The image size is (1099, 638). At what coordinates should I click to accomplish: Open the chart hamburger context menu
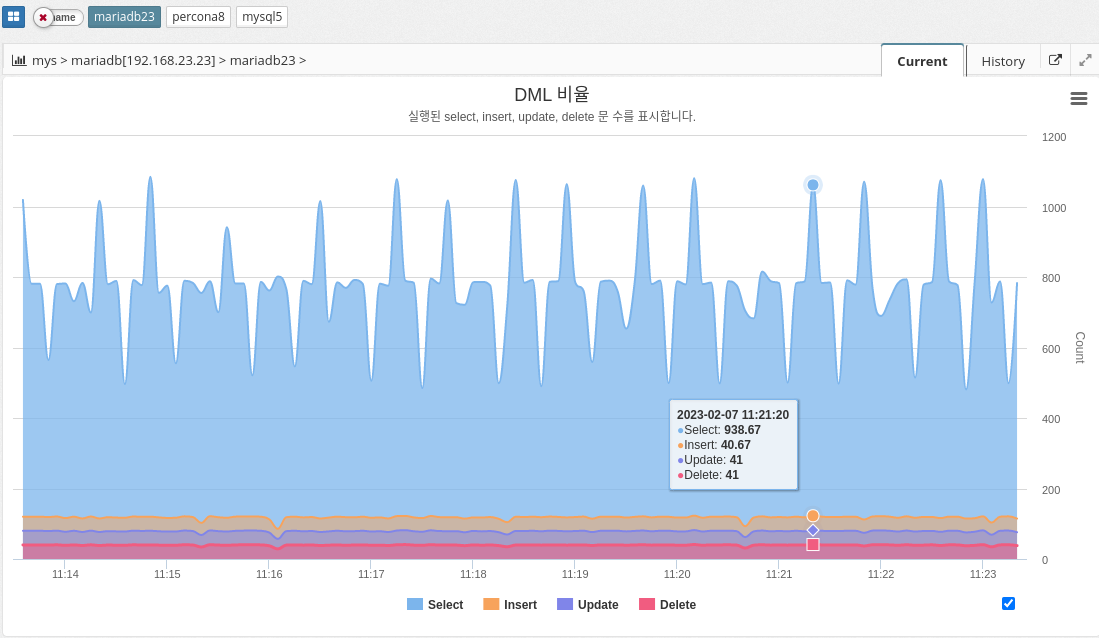click(1079, 98)
